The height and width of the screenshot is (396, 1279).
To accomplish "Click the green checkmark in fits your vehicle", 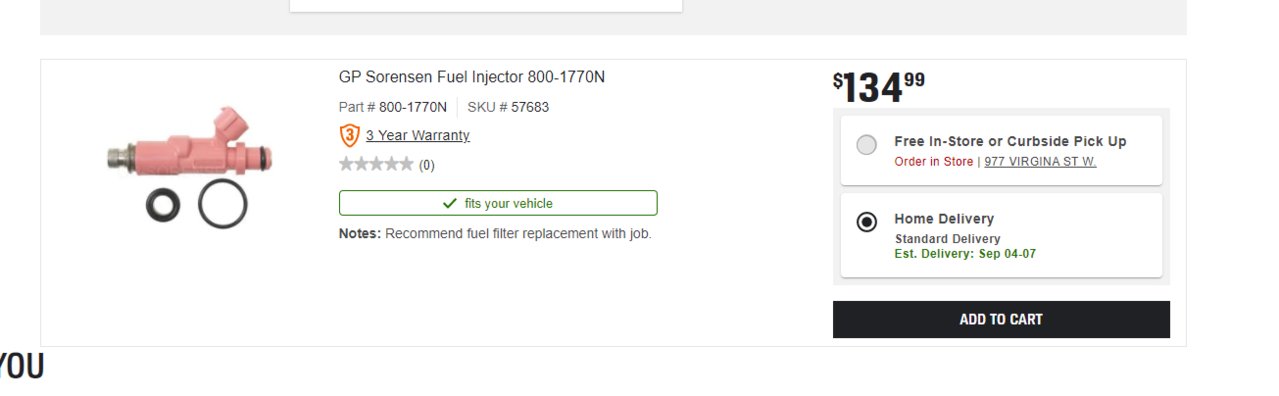I will [450, 203].
